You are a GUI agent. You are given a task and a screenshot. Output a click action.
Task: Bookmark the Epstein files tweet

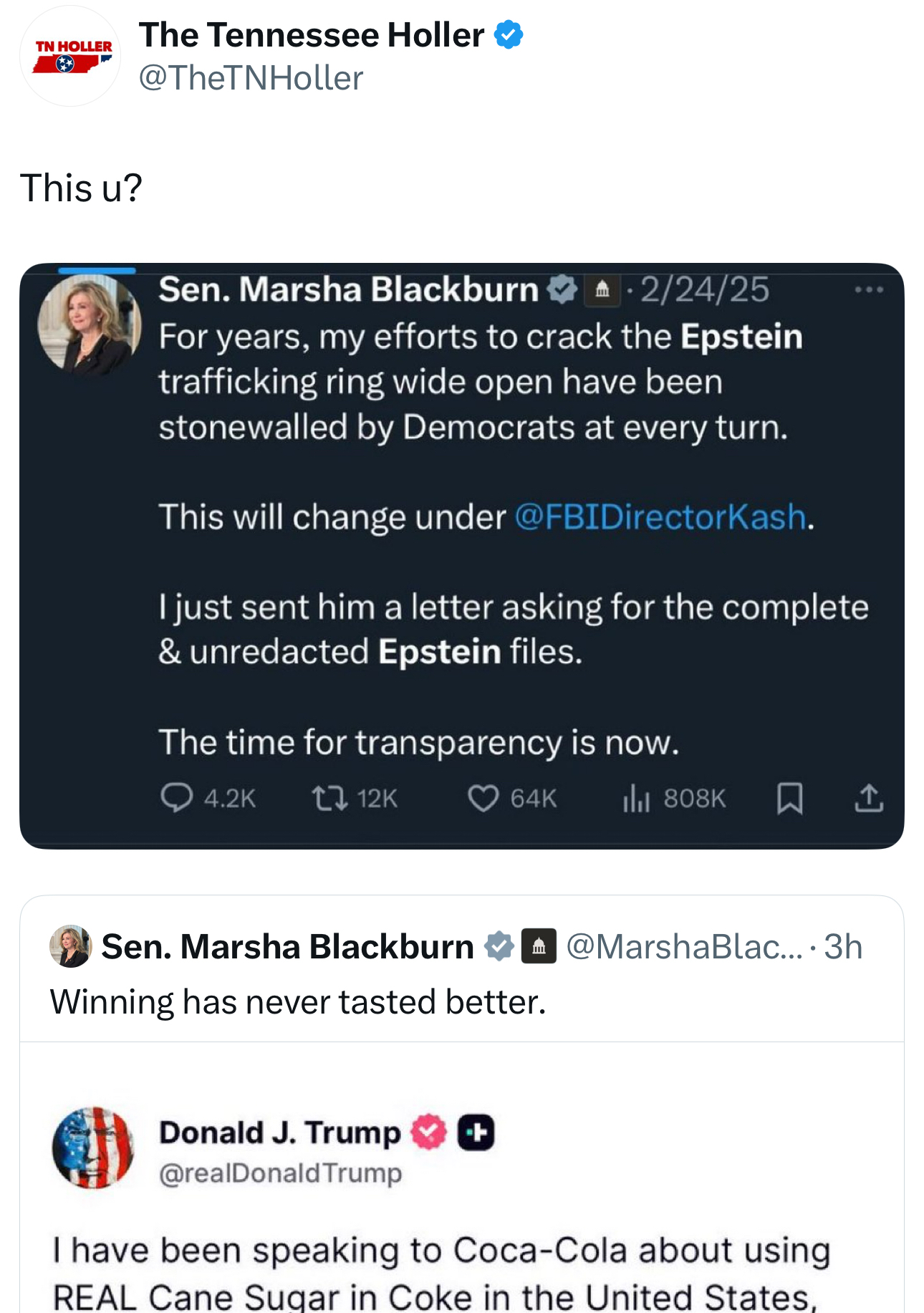point(789,798)
